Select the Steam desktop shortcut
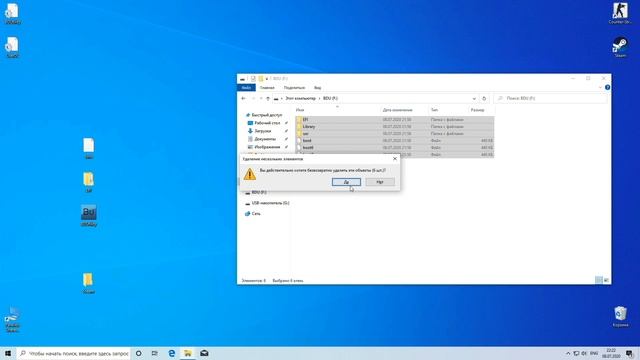640x360 pixels. point(620,47)
